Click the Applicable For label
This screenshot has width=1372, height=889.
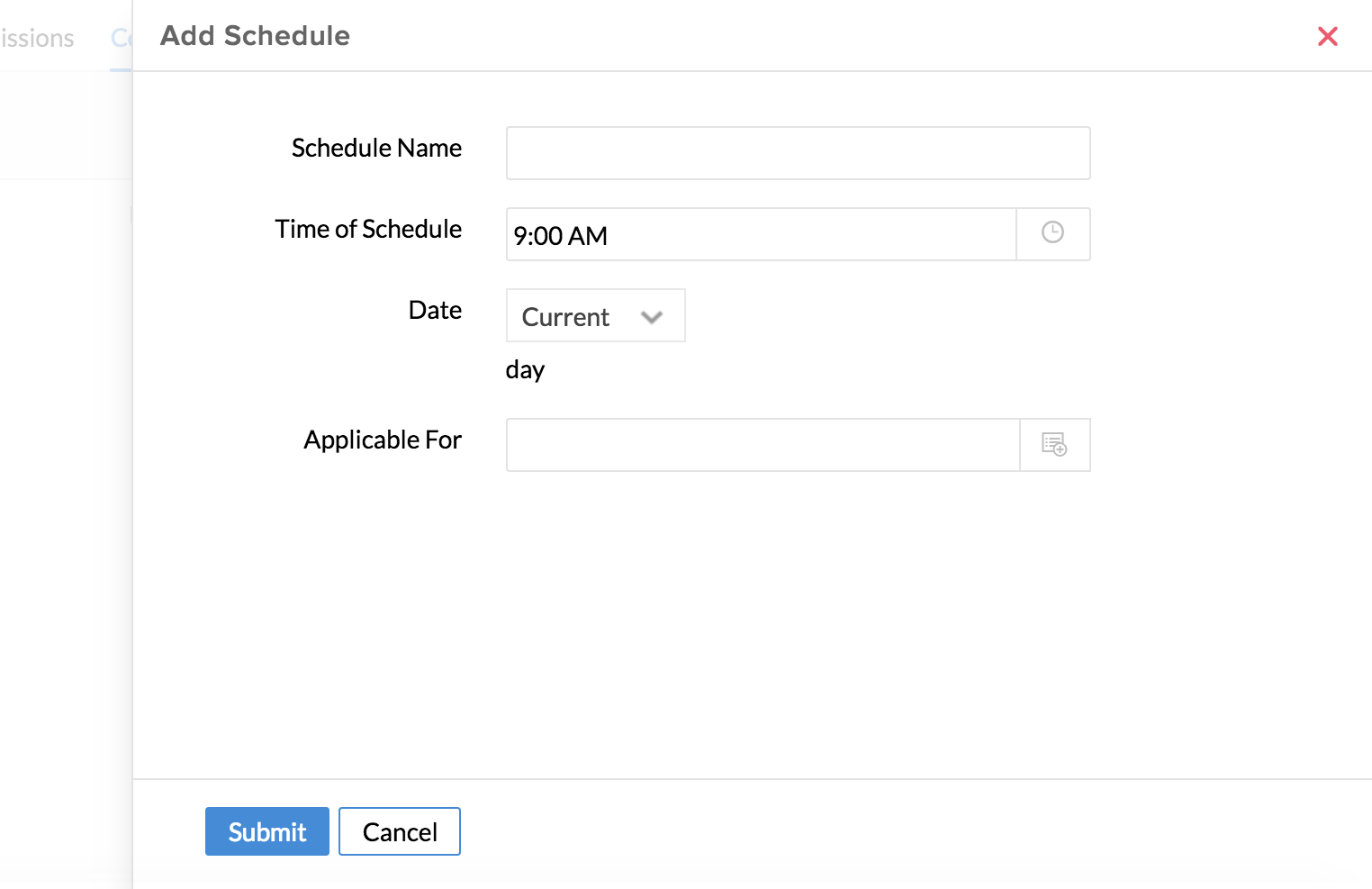click(x=383, y=440)
